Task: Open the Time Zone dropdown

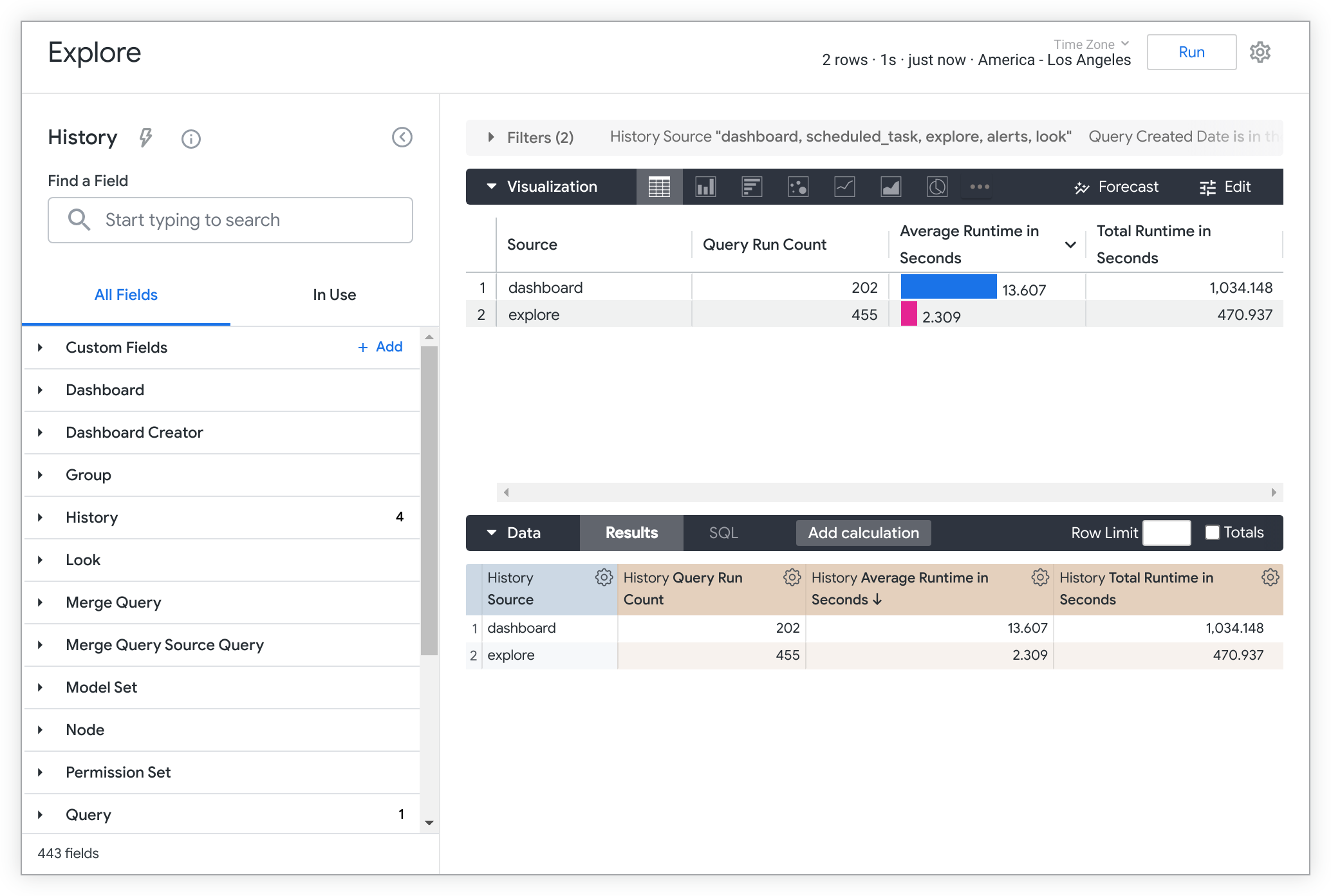Action: click(1091, 44)
